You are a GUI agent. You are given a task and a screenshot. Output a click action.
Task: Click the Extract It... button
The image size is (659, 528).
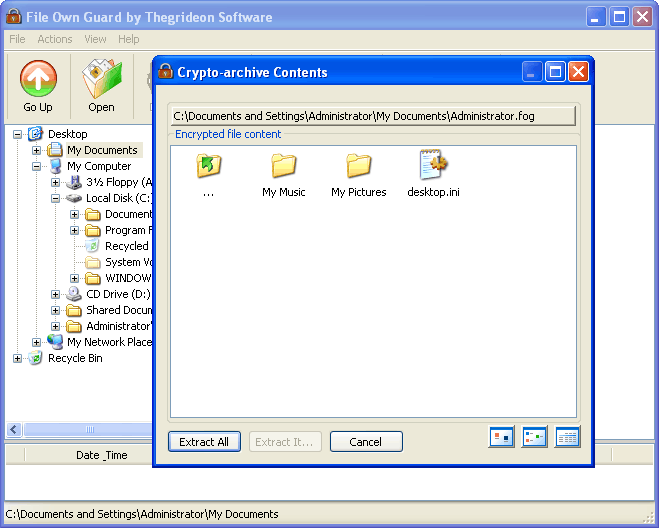pyautogui.click(x=285, y=441)
